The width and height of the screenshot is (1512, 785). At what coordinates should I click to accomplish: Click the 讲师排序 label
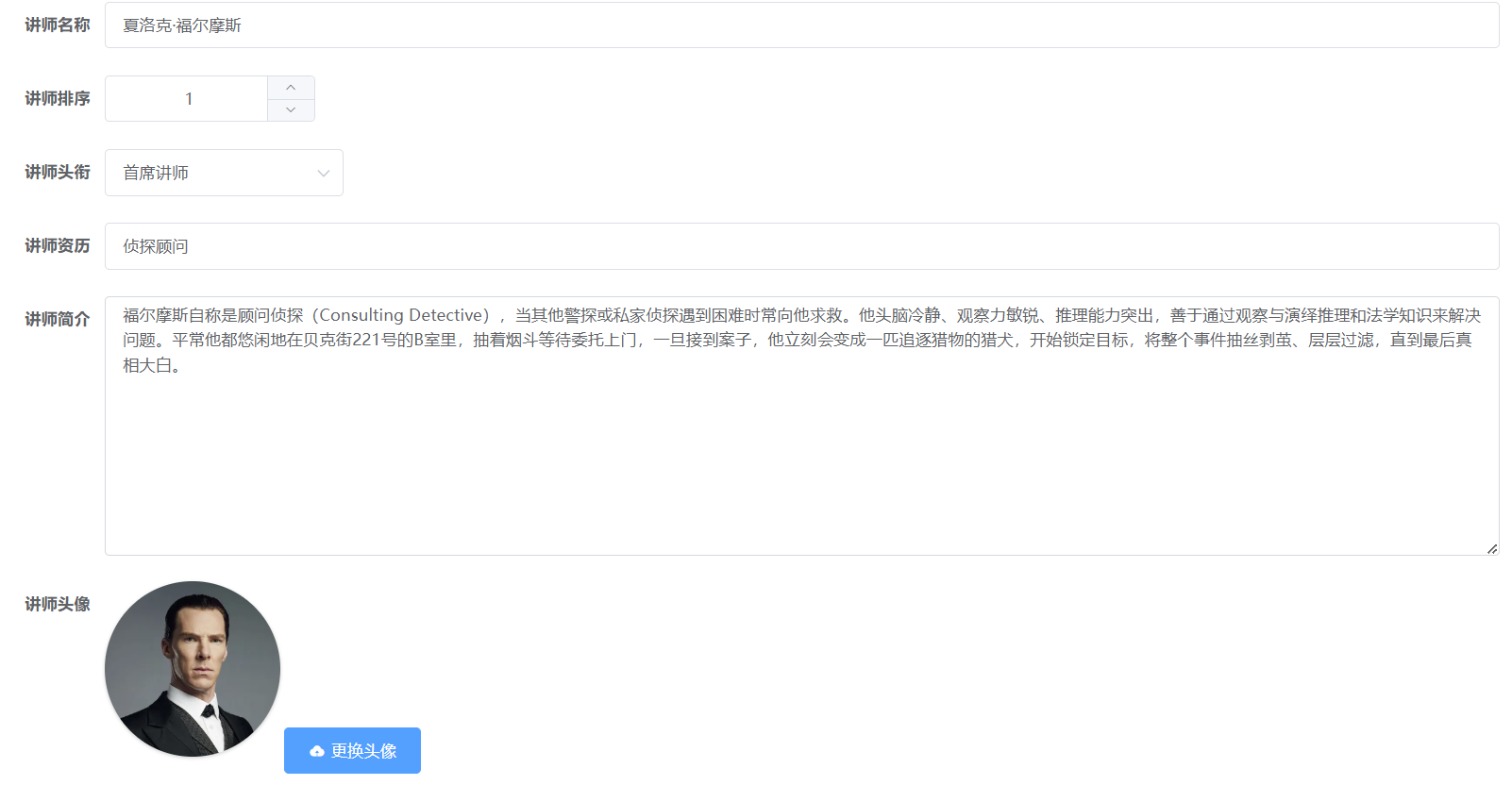(57, 99)
